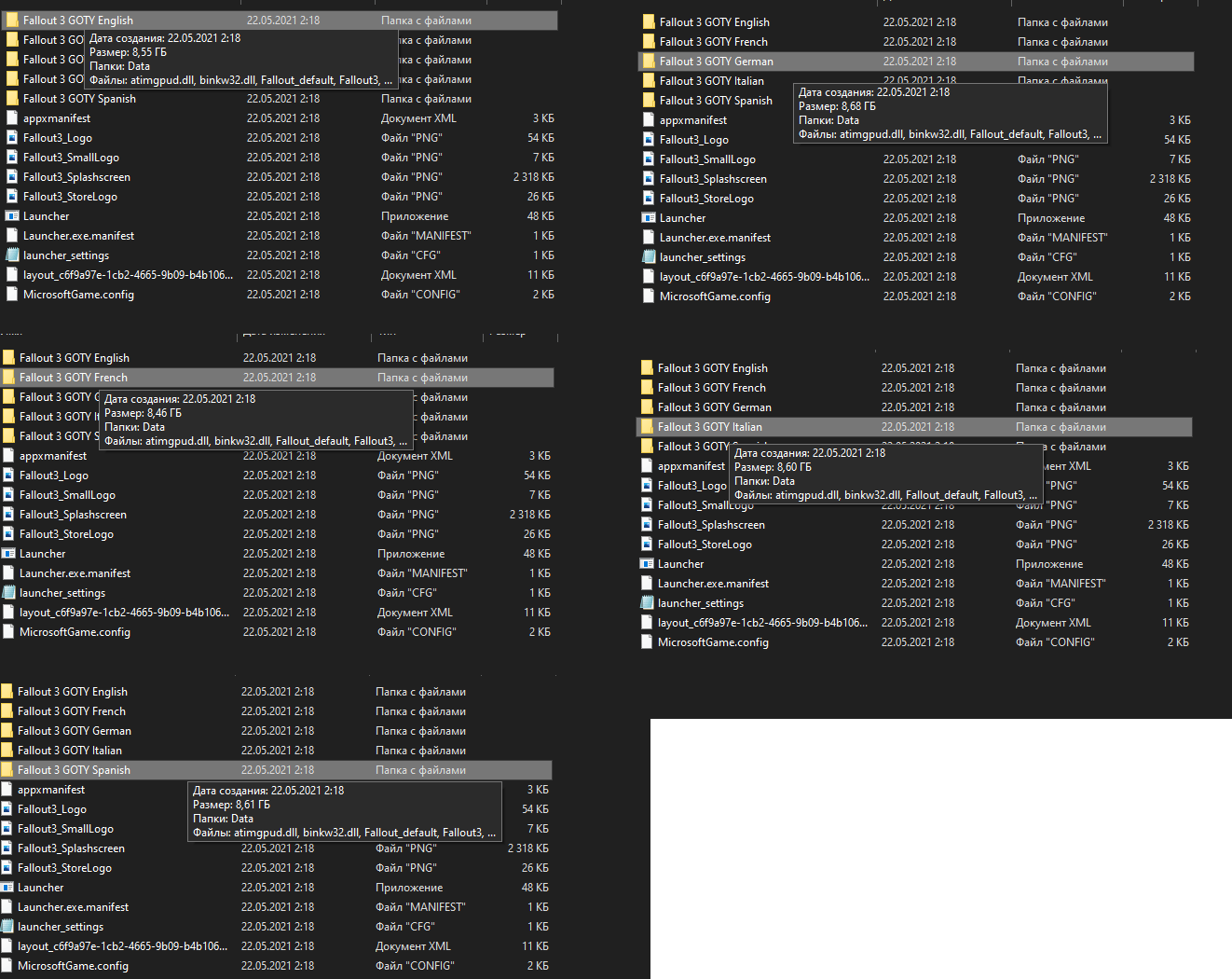Click the tooltip showing size 8,60 ГБ
1232x979 pixels.
(885, 474)
